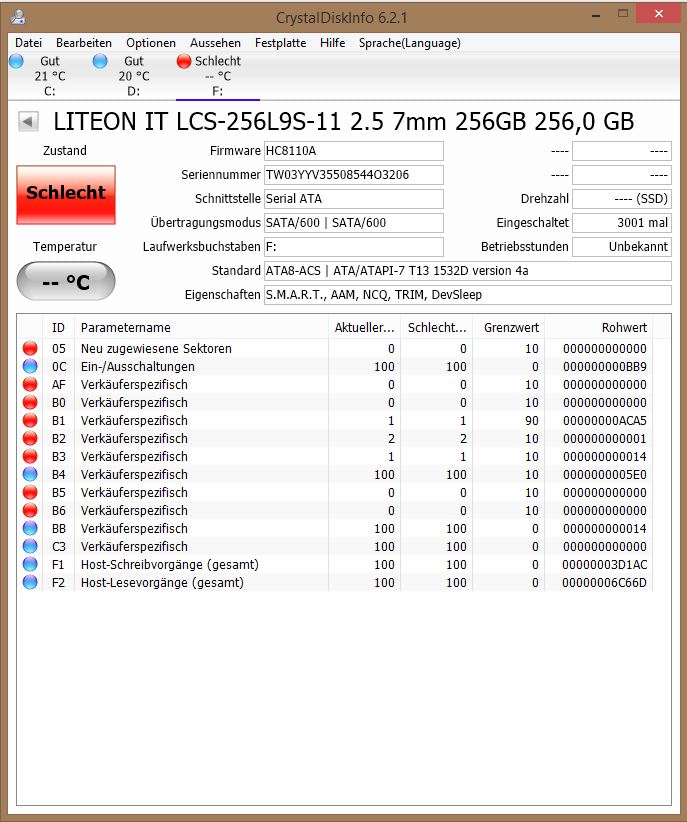The width and height of the screenshot is (687, 822).
Task: Select disk C: blue status orb
Action: (x=17, y=61)
